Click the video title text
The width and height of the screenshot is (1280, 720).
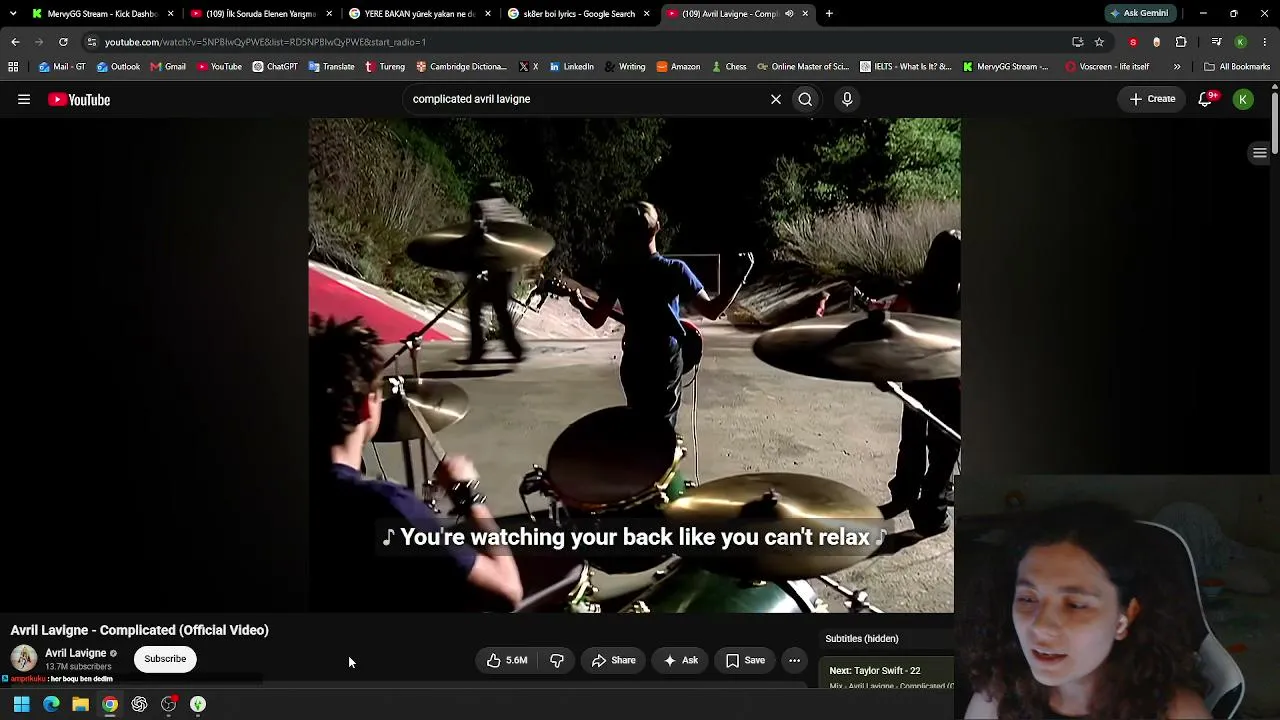click(140, 630)
